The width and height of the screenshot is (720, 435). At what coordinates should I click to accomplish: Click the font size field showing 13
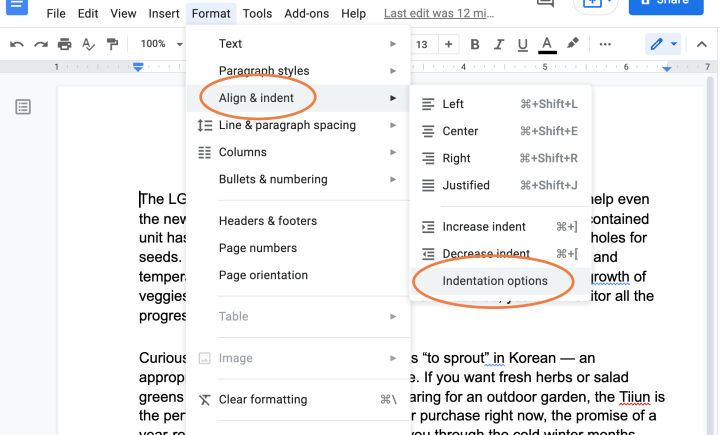(422, 44)
